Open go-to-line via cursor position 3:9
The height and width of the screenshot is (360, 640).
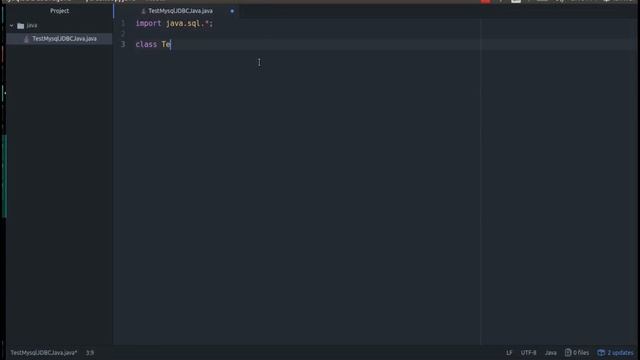tap(90, 353)
